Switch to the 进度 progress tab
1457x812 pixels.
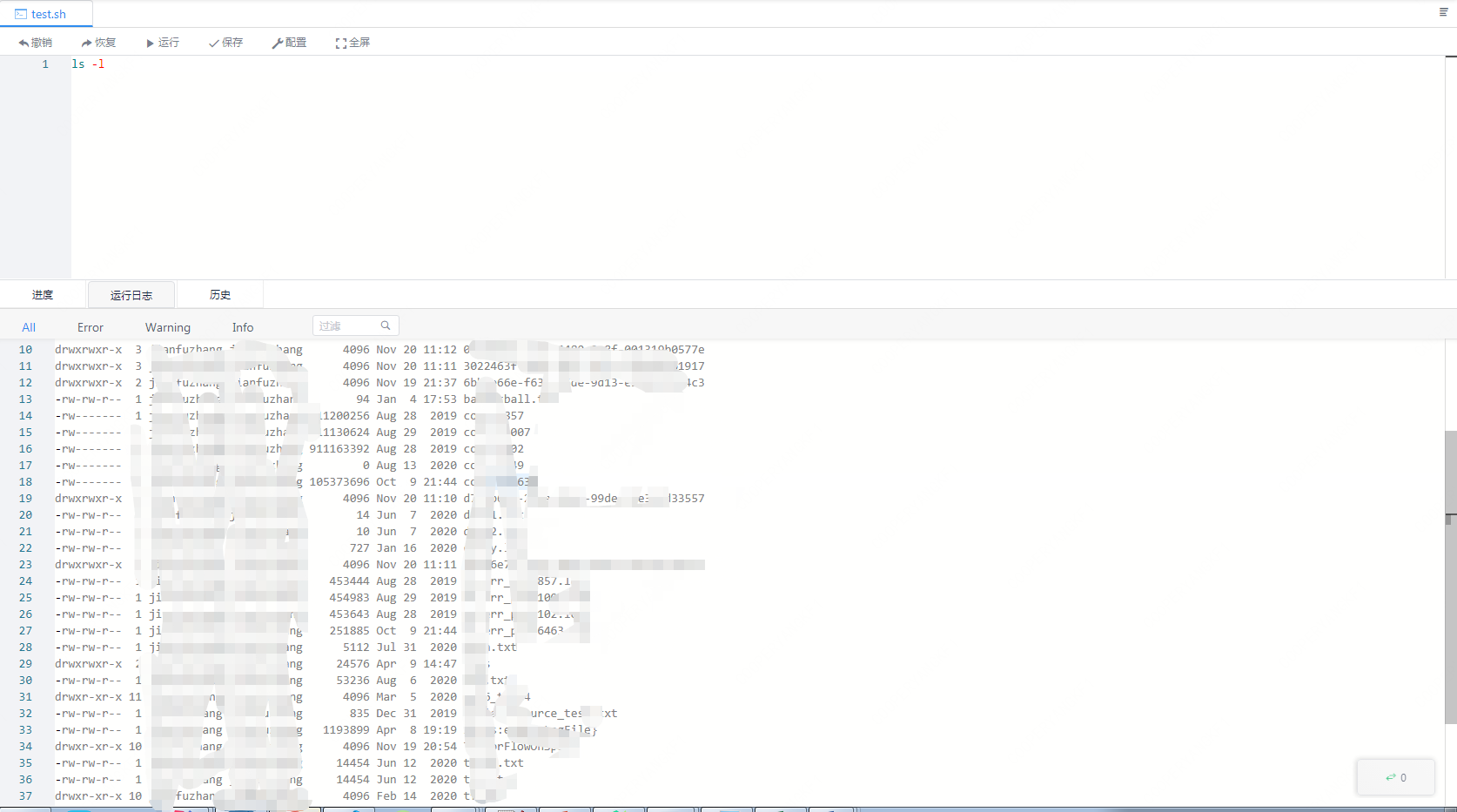pos(43,295)
